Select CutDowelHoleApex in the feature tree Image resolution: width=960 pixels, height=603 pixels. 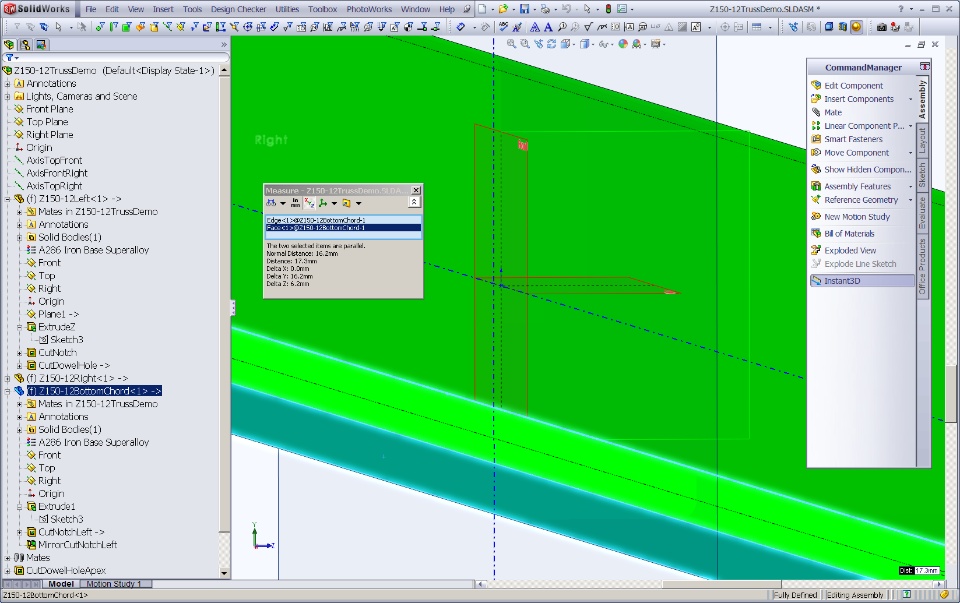66,571
